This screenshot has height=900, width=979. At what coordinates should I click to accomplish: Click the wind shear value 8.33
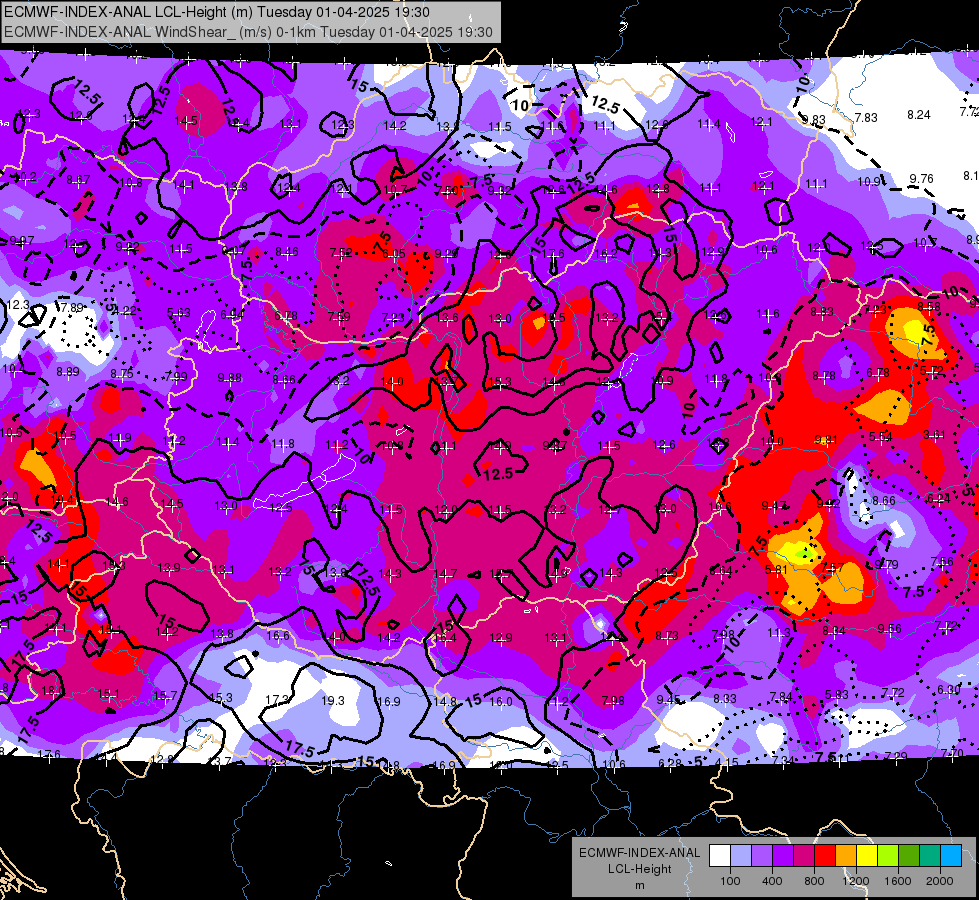(725, 698)
